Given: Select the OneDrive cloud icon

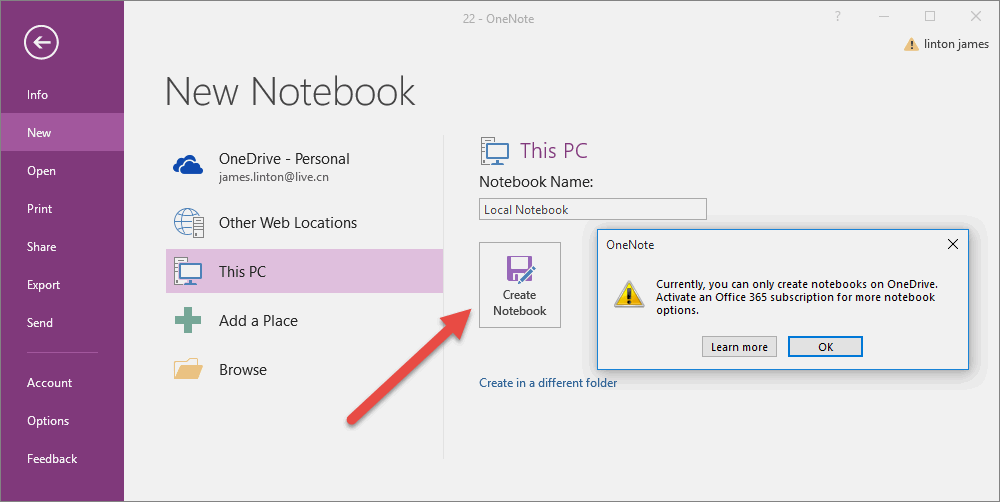Looking at the screenshot, I should (x=189, y=165).
